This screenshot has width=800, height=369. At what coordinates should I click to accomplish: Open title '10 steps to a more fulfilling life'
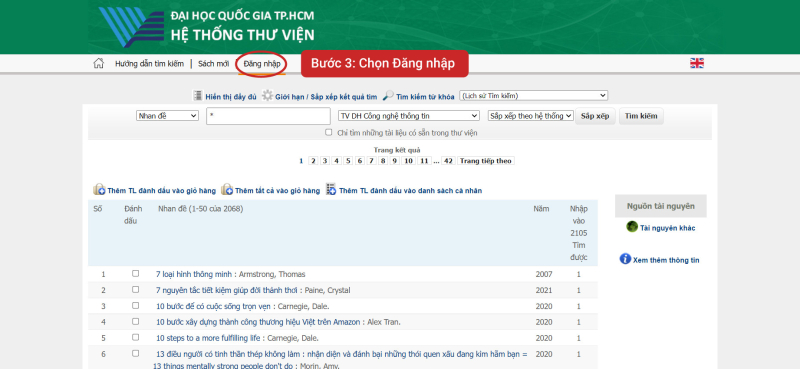(x=209, y=338)
